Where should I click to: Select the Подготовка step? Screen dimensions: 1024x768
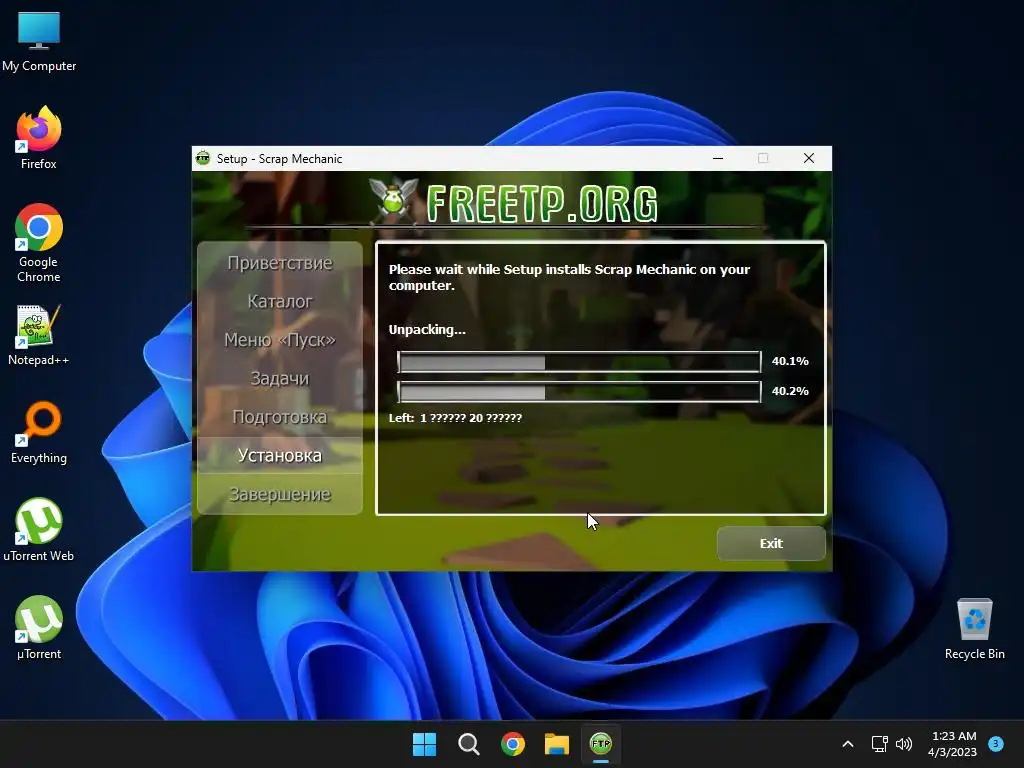pos(280,417)
